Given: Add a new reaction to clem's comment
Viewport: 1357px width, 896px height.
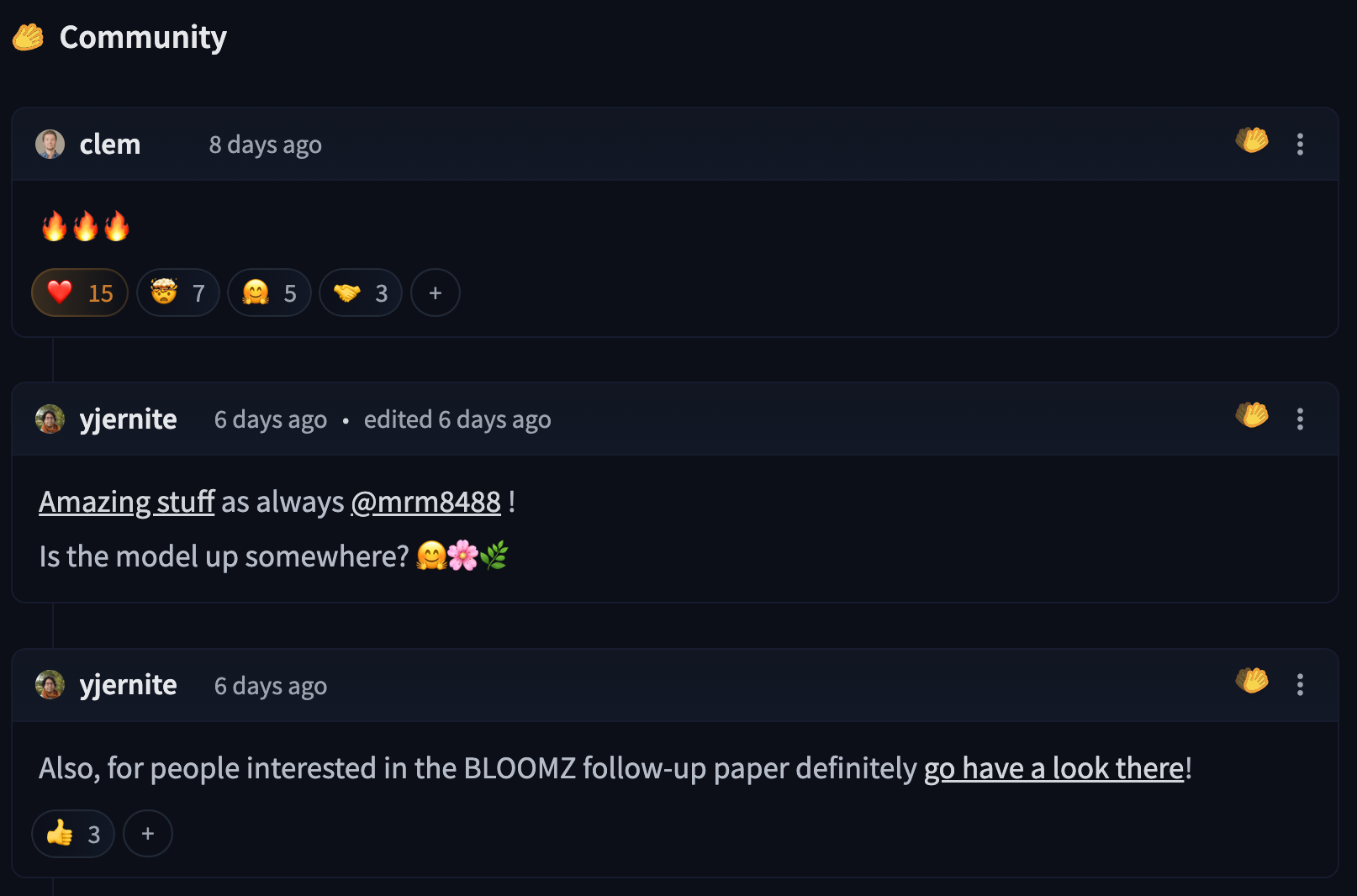Looking at the screenshot, I should 436,293.
